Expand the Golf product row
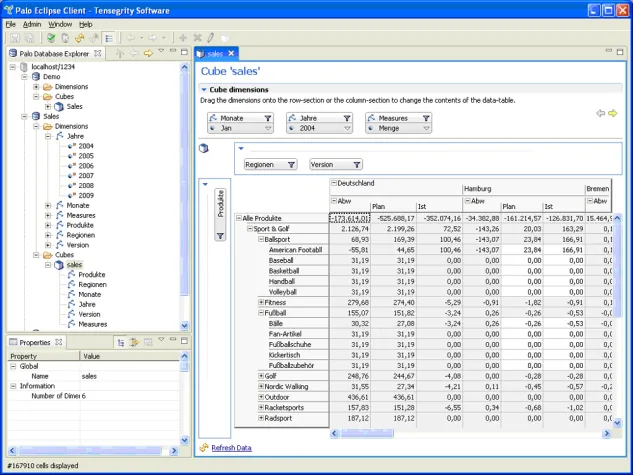This screenshot has width=633, height=475. pos(262,376)
